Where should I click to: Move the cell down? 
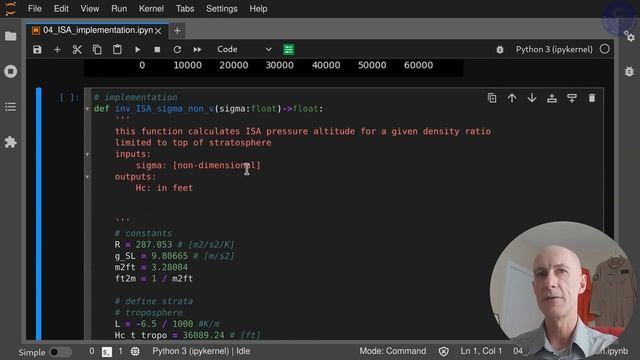click(x=532, y=98)
